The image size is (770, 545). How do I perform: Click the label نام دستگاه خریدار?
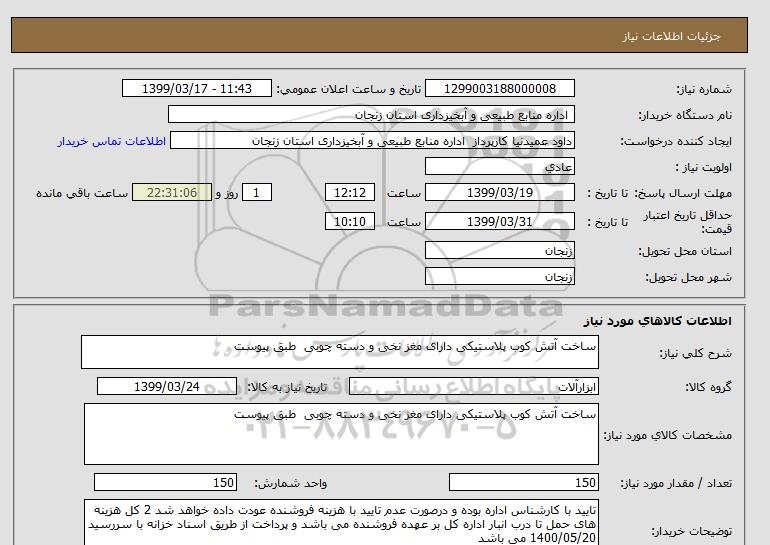685,115
